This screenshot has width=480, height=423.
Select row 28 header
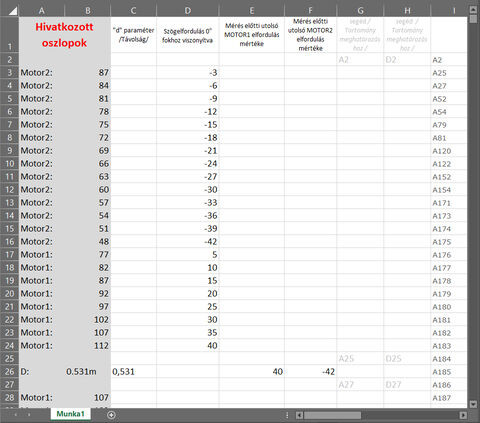[9, 398]
